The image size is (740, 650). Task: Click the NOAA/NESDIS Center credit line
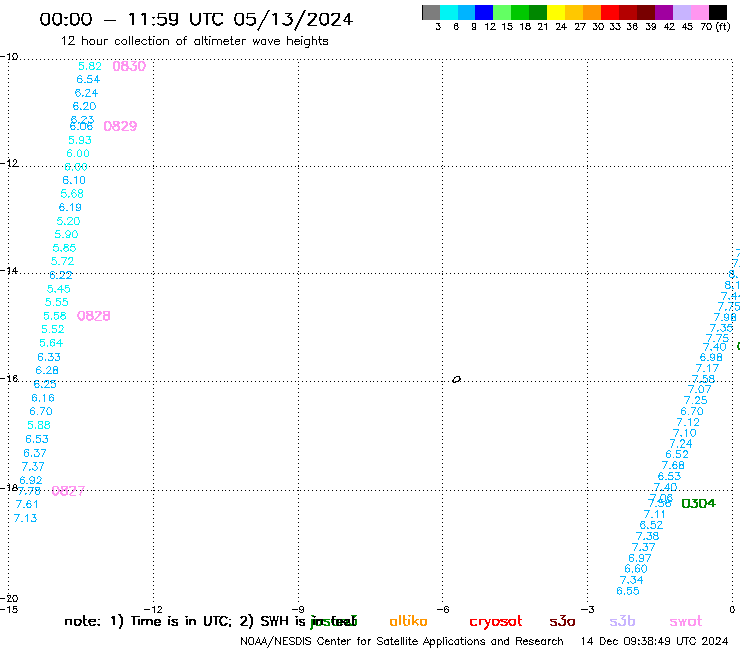[x=402, y=641]
